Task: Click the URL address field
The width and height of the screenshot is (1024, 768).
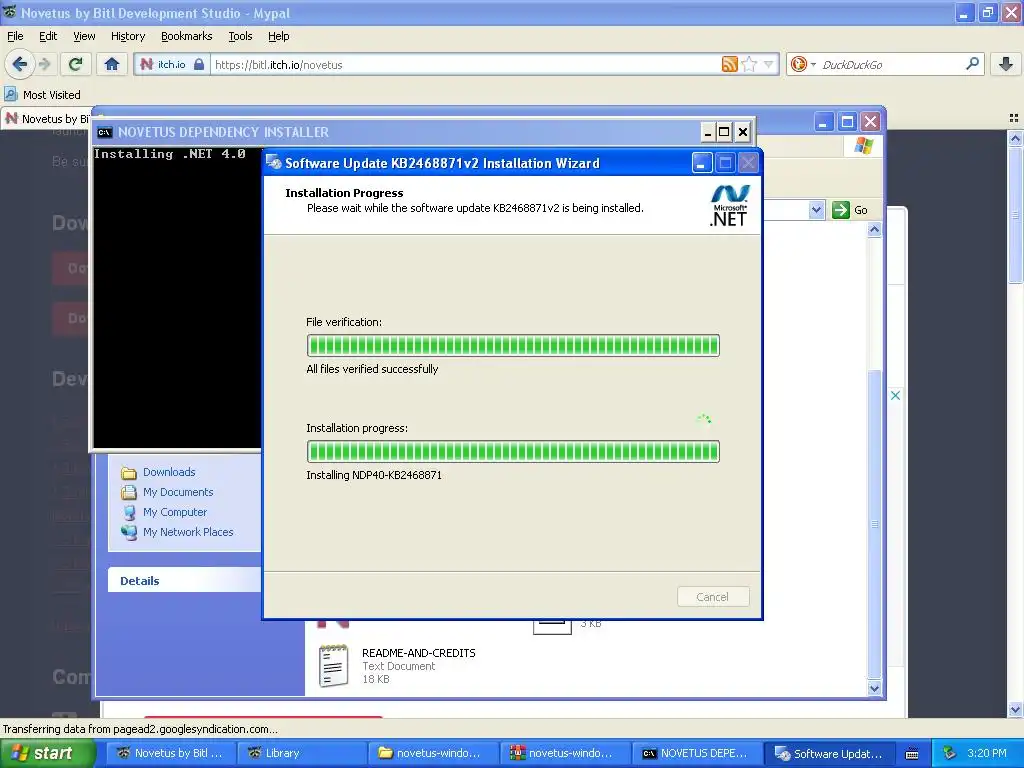Action: click(465, 65)
